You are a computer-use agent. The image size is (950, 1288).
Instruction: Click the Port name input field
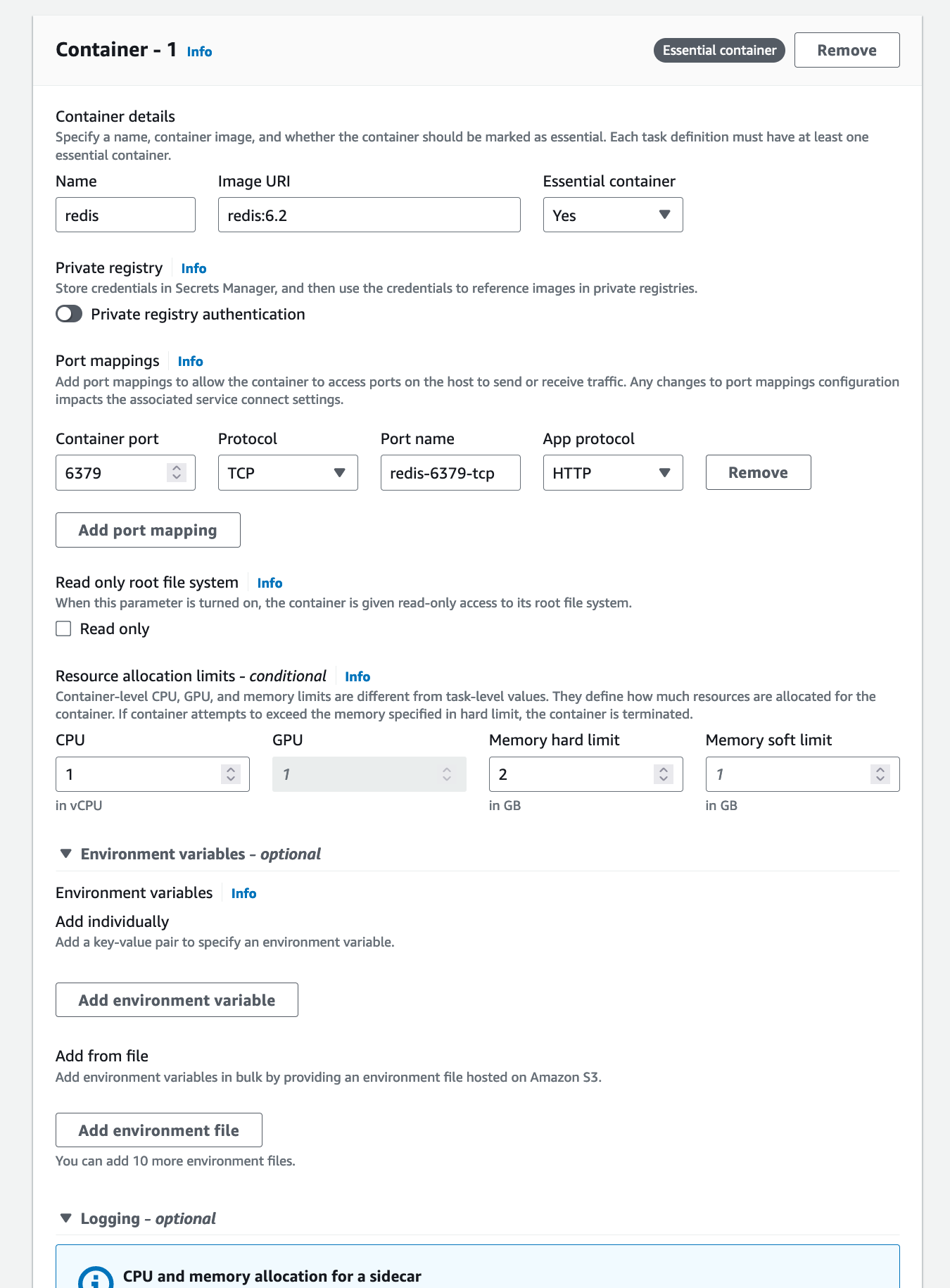coord(450,472)
